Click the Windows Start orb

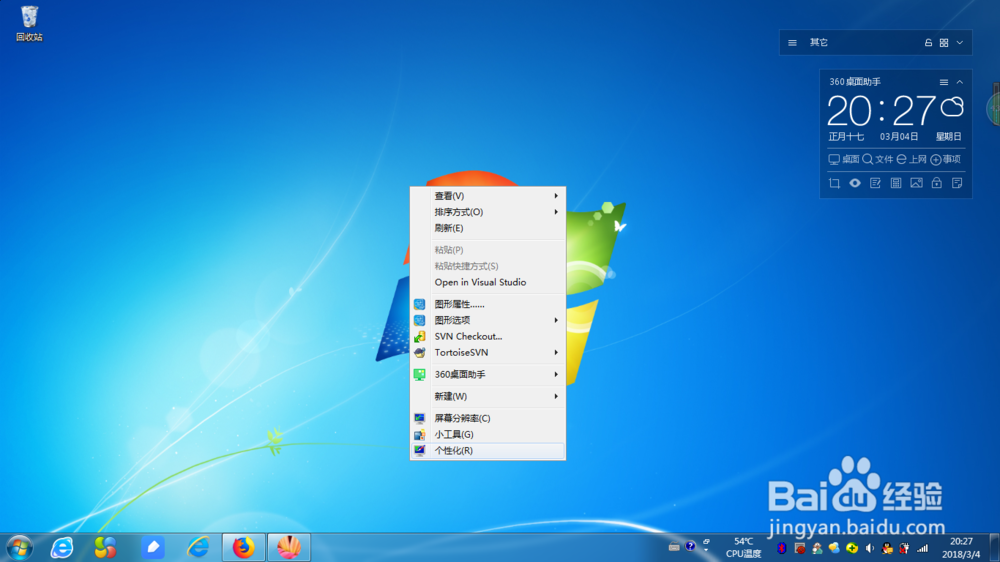point(20,547)
